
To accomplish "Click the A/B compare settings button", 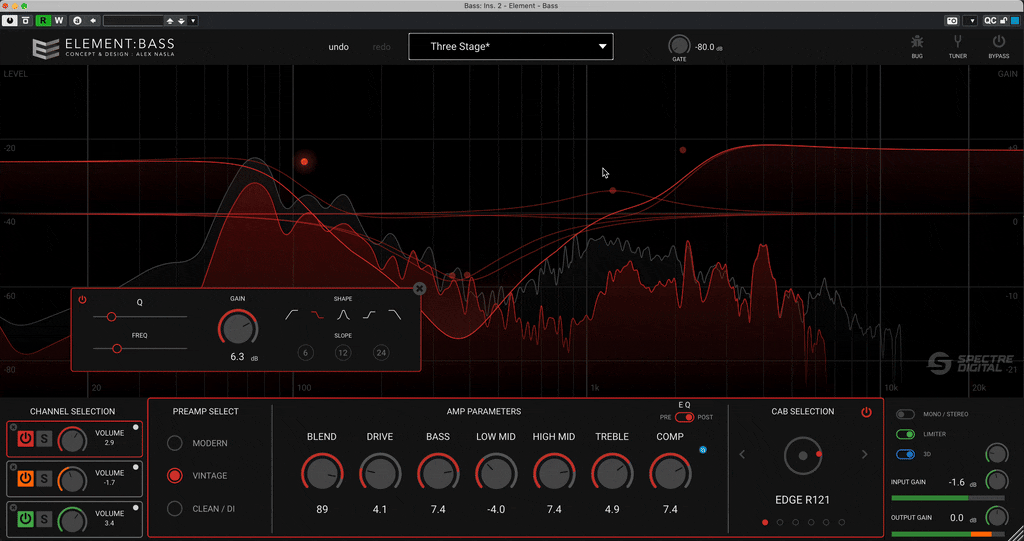I will tap(77, 21).
